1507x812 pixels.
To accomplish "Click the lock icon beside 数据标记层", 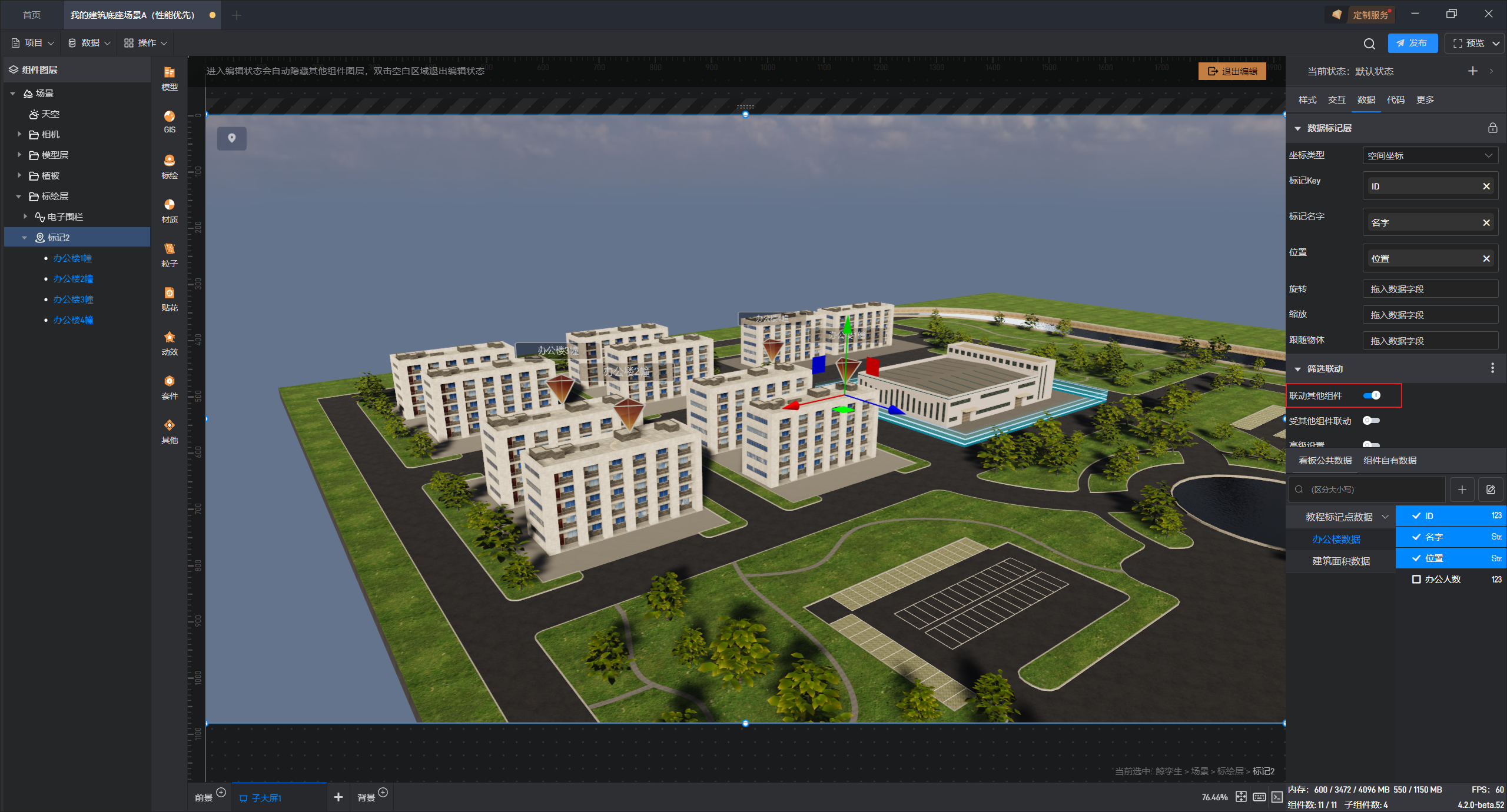I will coord(1492,128).
